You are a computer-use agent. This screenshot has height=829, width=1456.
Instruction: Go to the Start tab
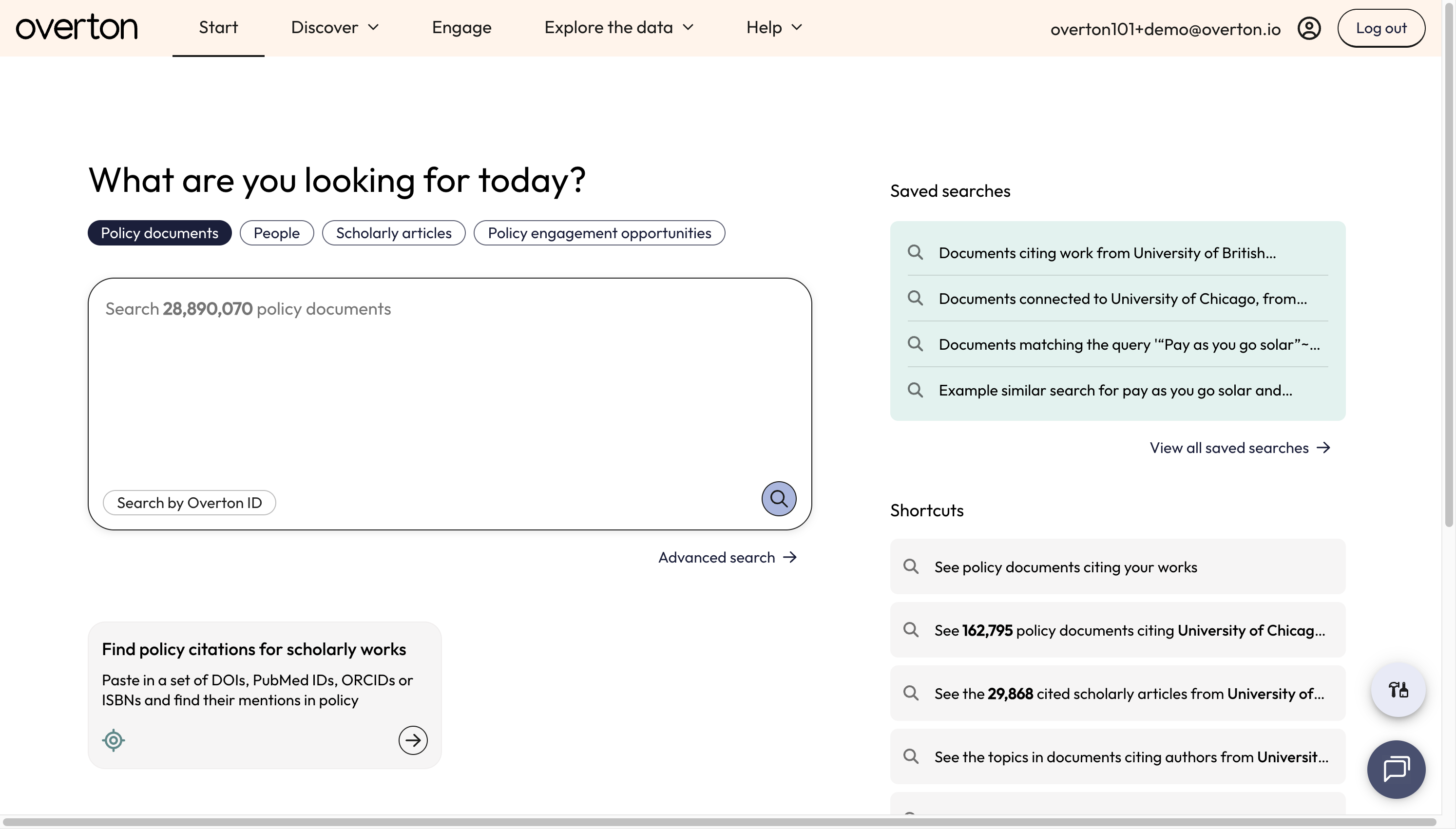pyautogui.click(x=218, y=27)
